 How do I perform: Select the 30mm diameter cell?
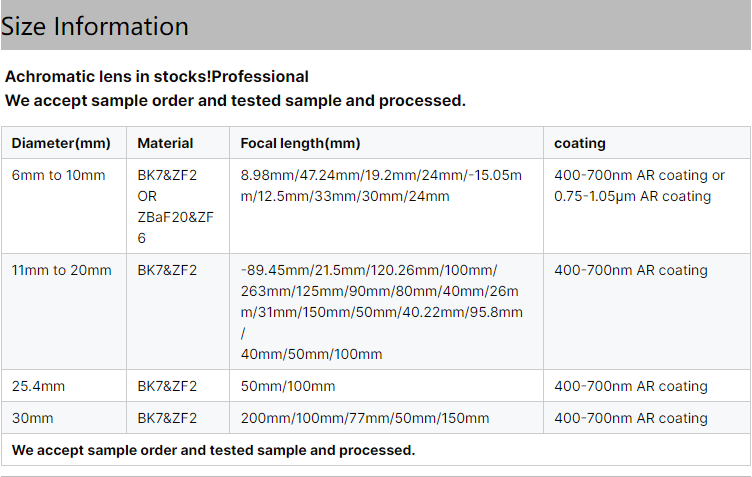click(x=32, y=418)
